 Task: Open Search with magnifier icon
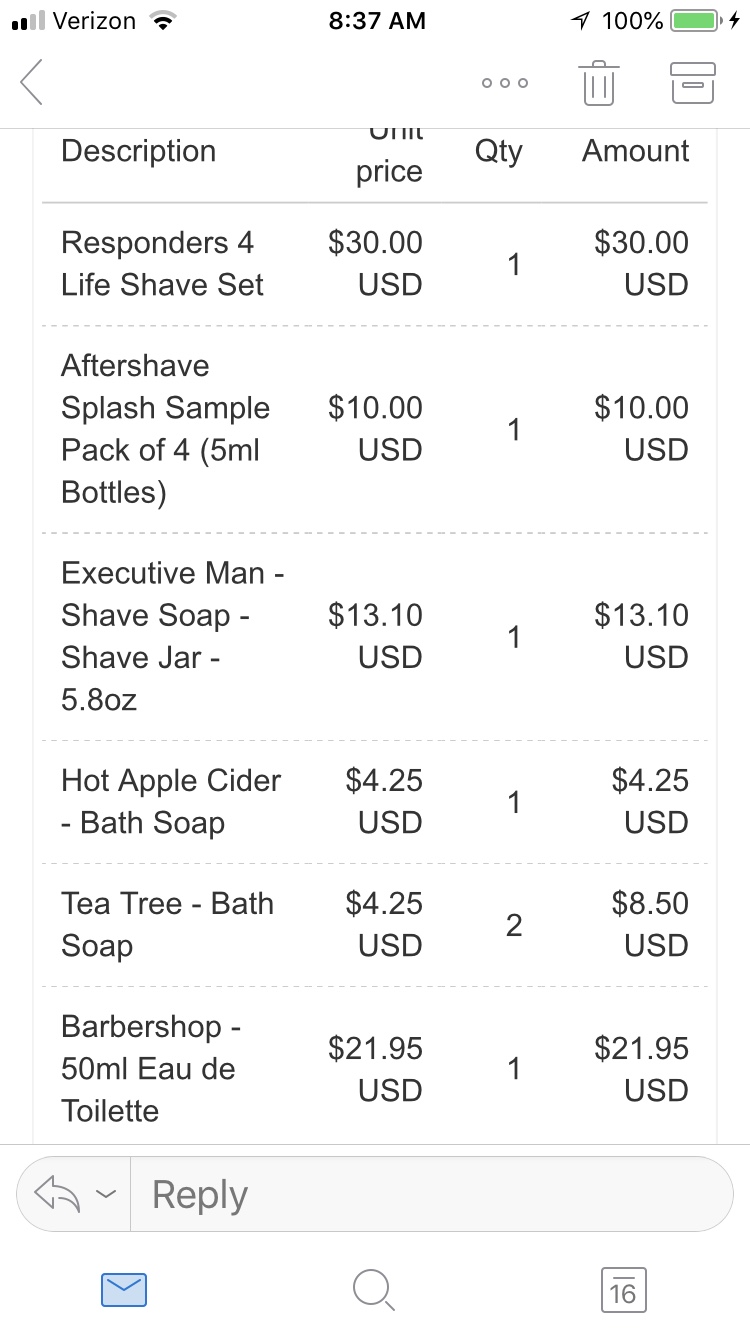374,1289
